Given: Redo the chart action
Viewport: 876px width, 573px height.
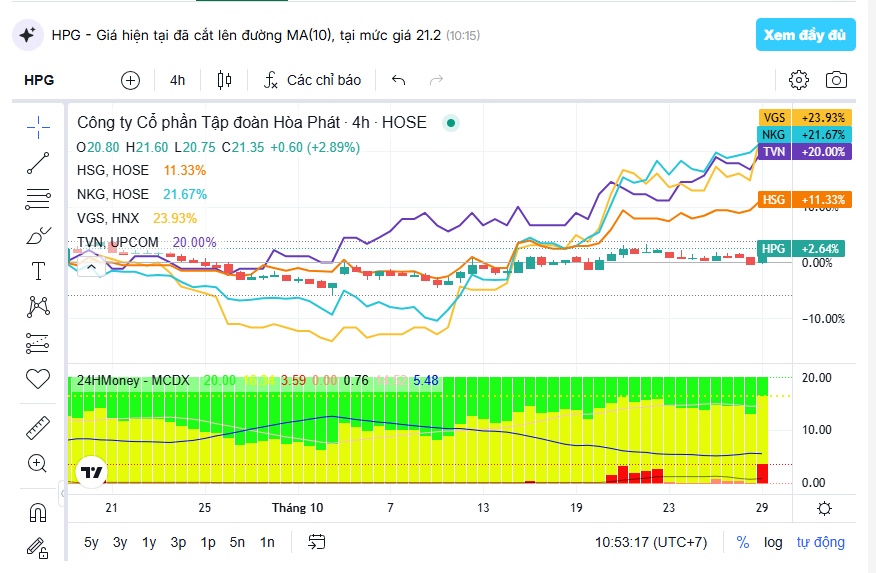Looking at the screenshot, I should (436, 80).
